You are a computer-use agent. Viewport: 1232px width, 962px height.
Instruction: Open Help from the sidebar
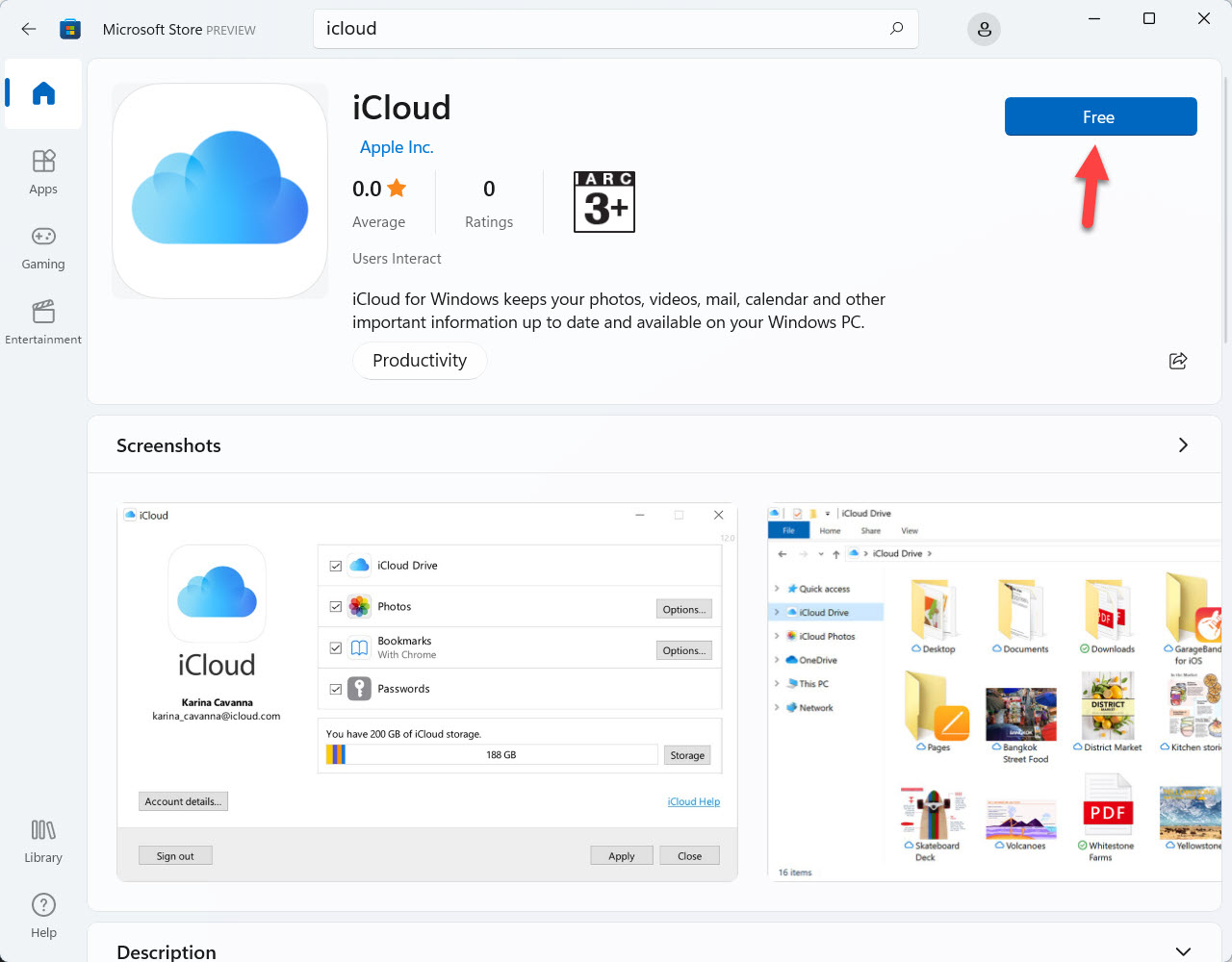[43, 916]
